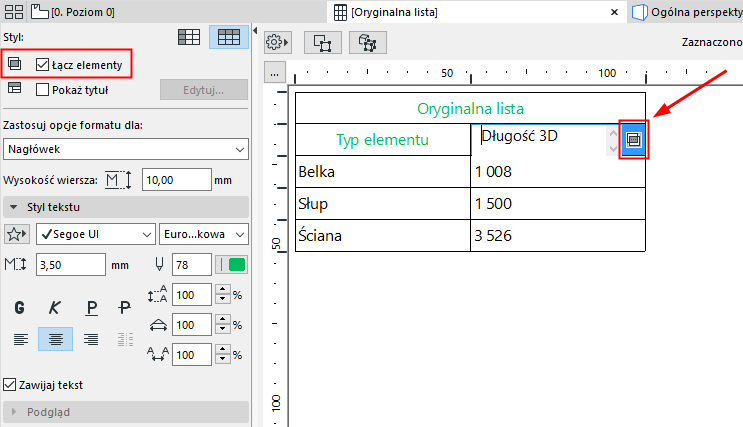Click the select in 2D toolbar button

(x=322, y=43)
